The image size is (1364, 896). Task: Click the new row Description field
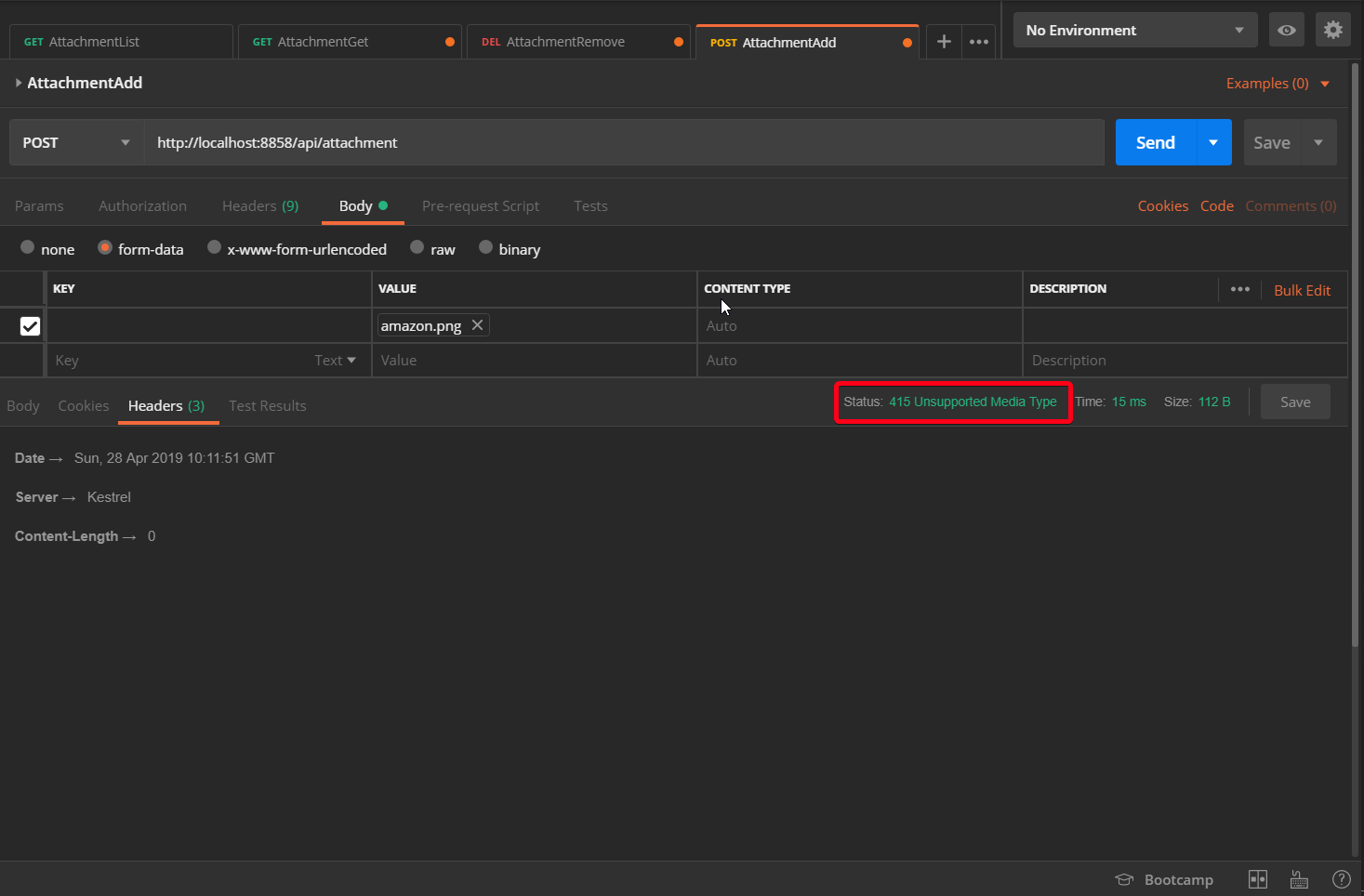tap(1185, 361)
